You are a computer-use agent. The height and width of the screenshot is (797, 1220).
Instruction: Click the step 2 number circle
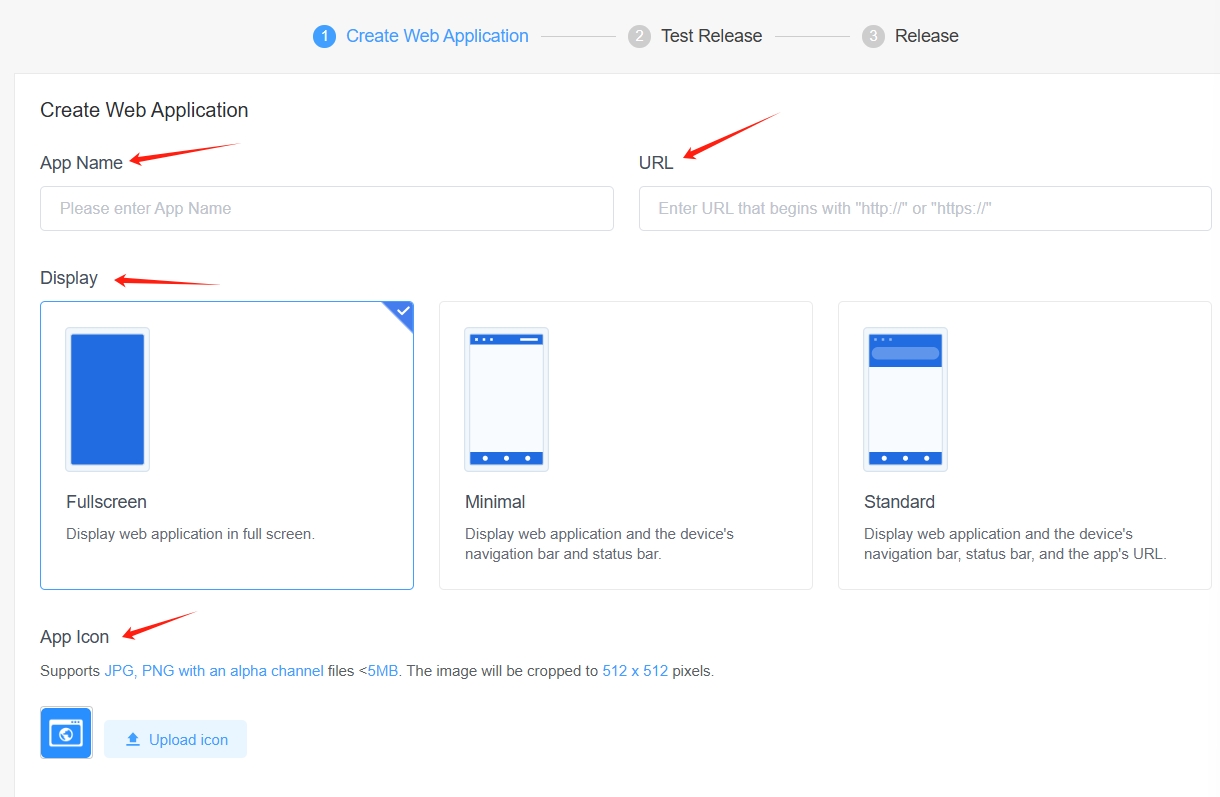click(639, 36)
